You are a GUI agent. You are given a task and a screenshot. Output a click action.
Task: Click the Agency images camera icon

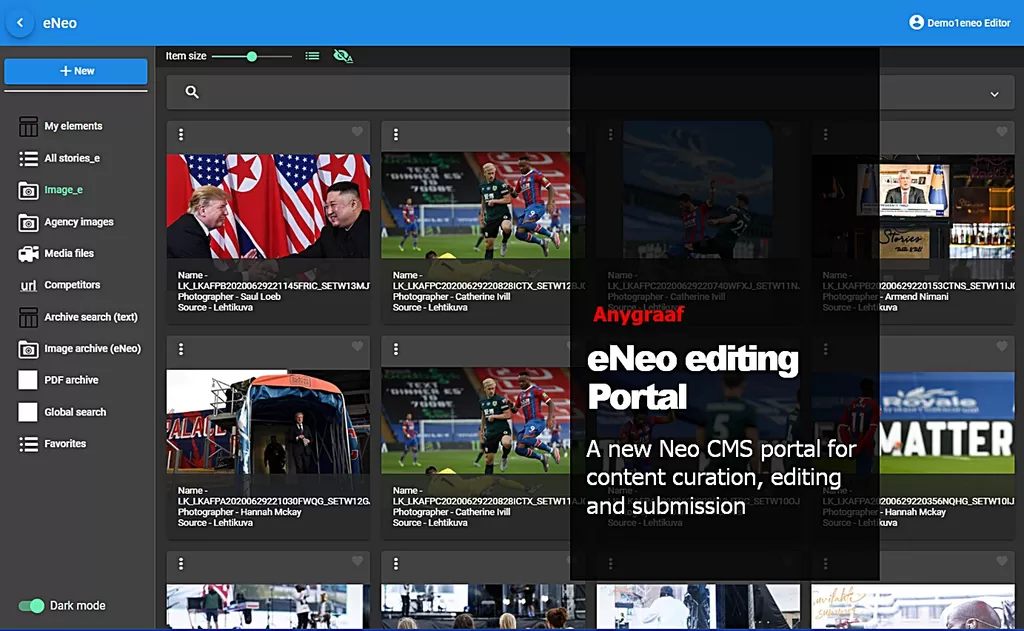pyautogui.click(x=28, y=222)
